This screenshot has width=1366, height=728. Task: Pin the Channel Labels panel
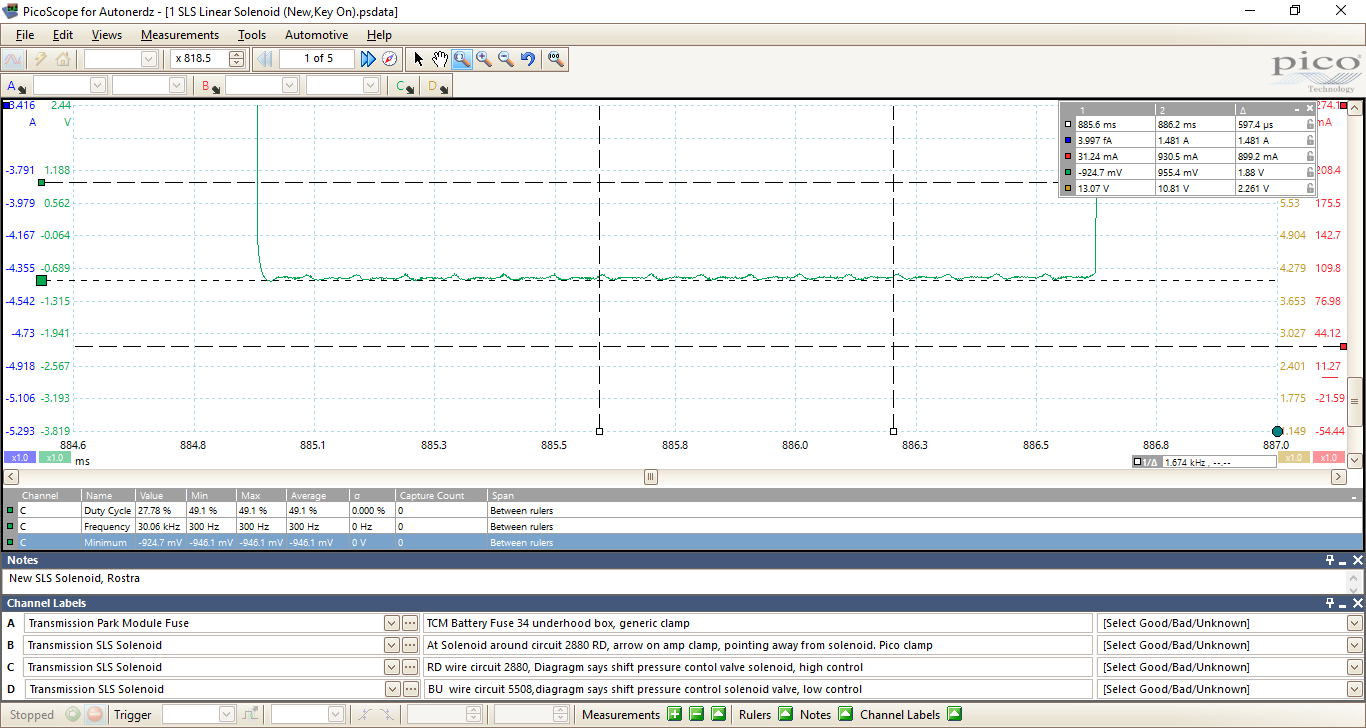1330,603
